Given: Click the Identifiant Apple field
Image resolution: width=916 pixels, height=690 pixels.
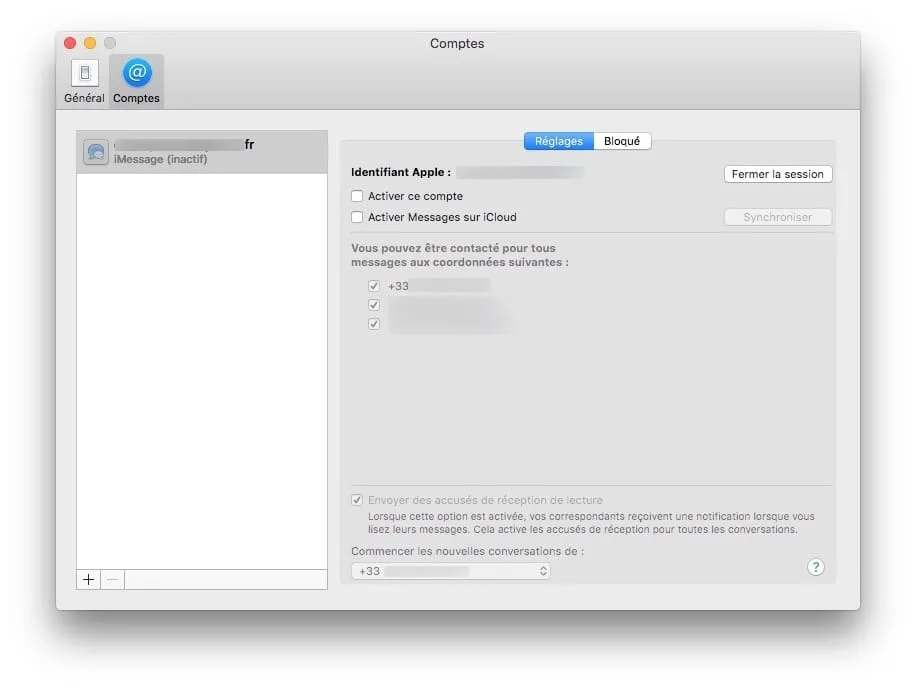Looking at the screenshot, I should (520, 172).
